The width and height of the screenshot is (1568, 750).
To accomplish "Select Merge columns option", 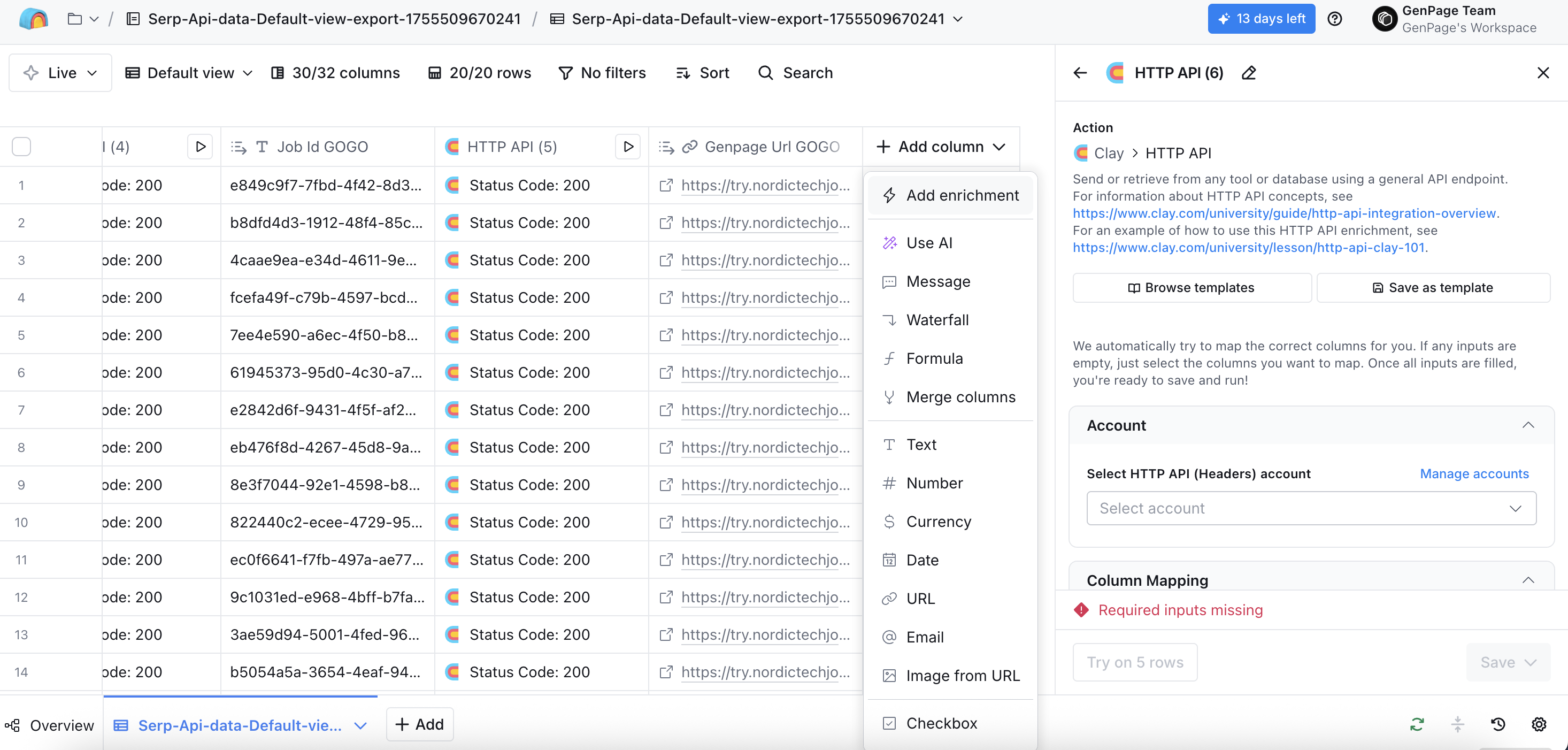I will coord(950,397).
